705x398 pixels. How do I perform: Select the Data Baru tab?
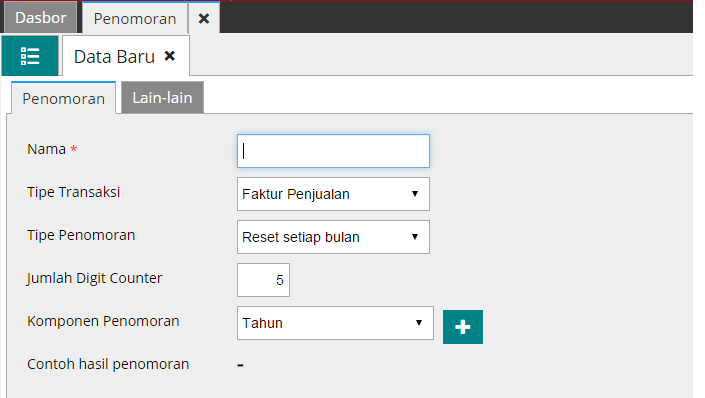(114, 57)
